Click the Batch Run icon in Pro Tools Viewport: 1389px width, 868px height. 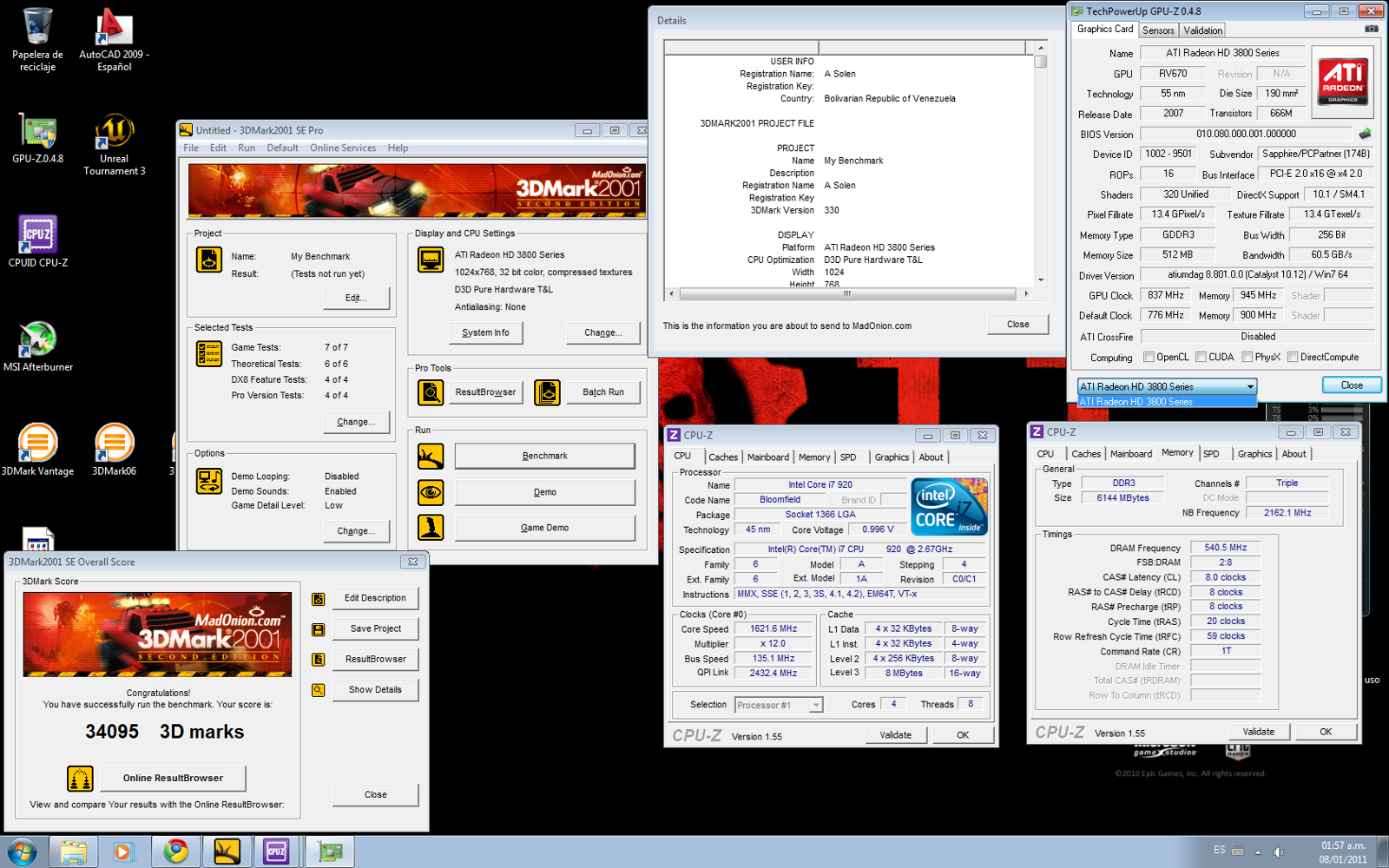[x=547, y=392]
